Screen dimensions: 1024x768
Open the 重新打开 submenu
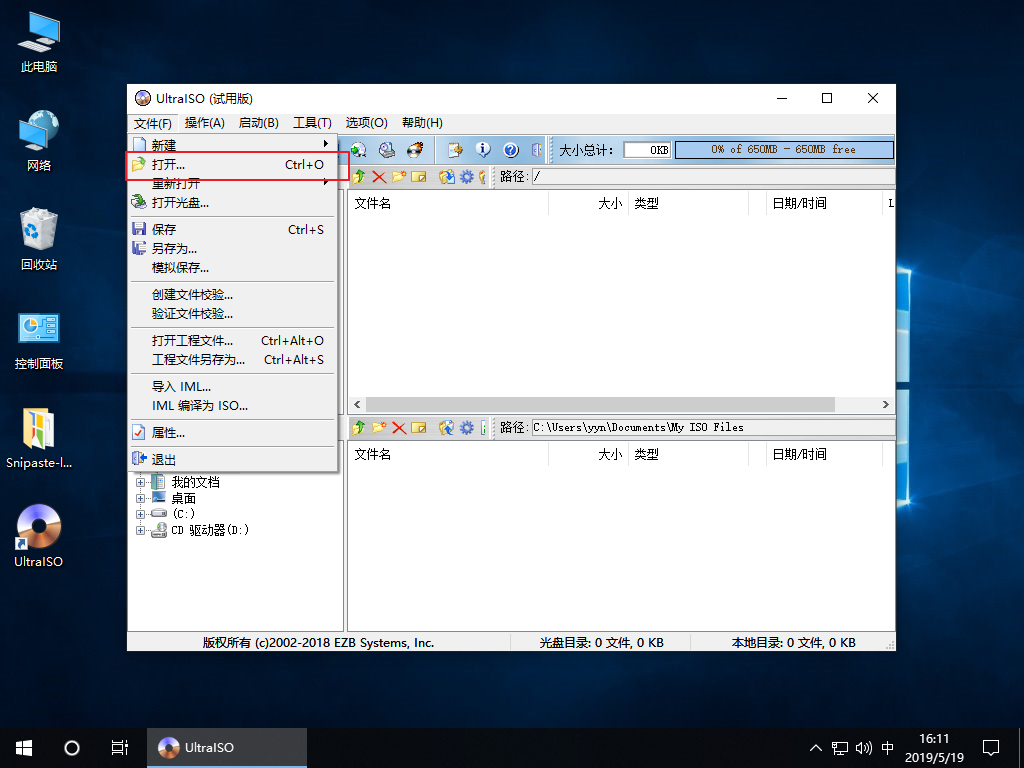[x=232, y=184]
